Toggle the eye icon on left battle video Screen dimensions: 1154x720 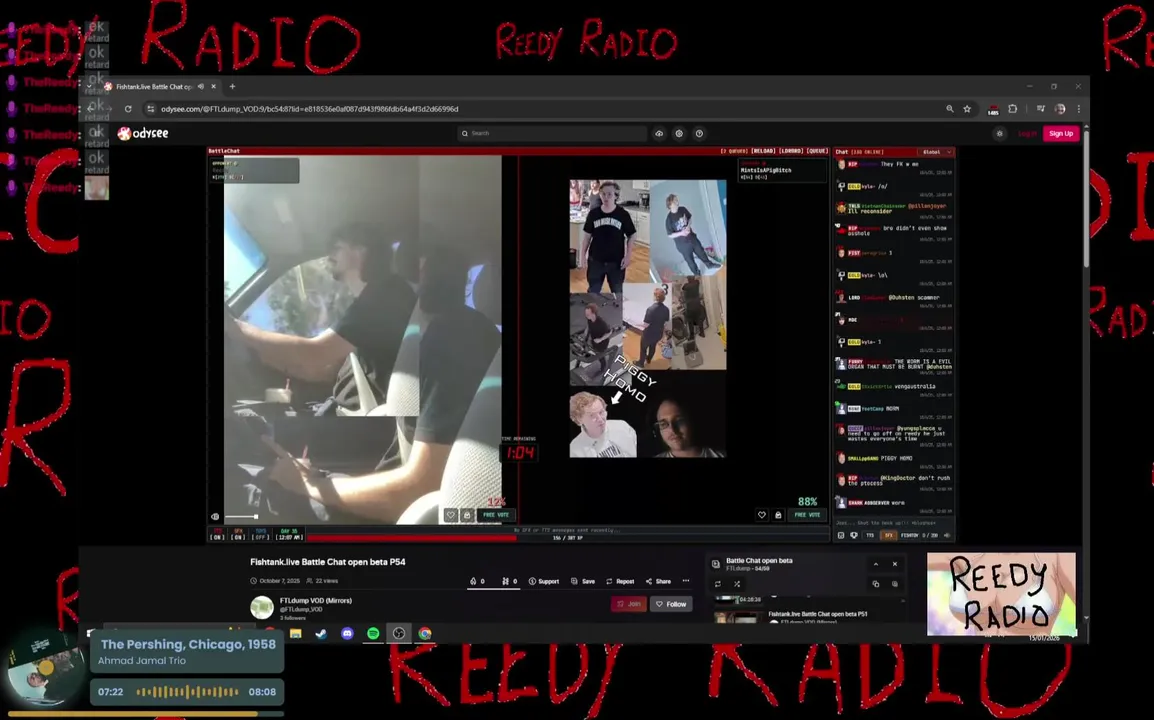(x=215, y=517)
